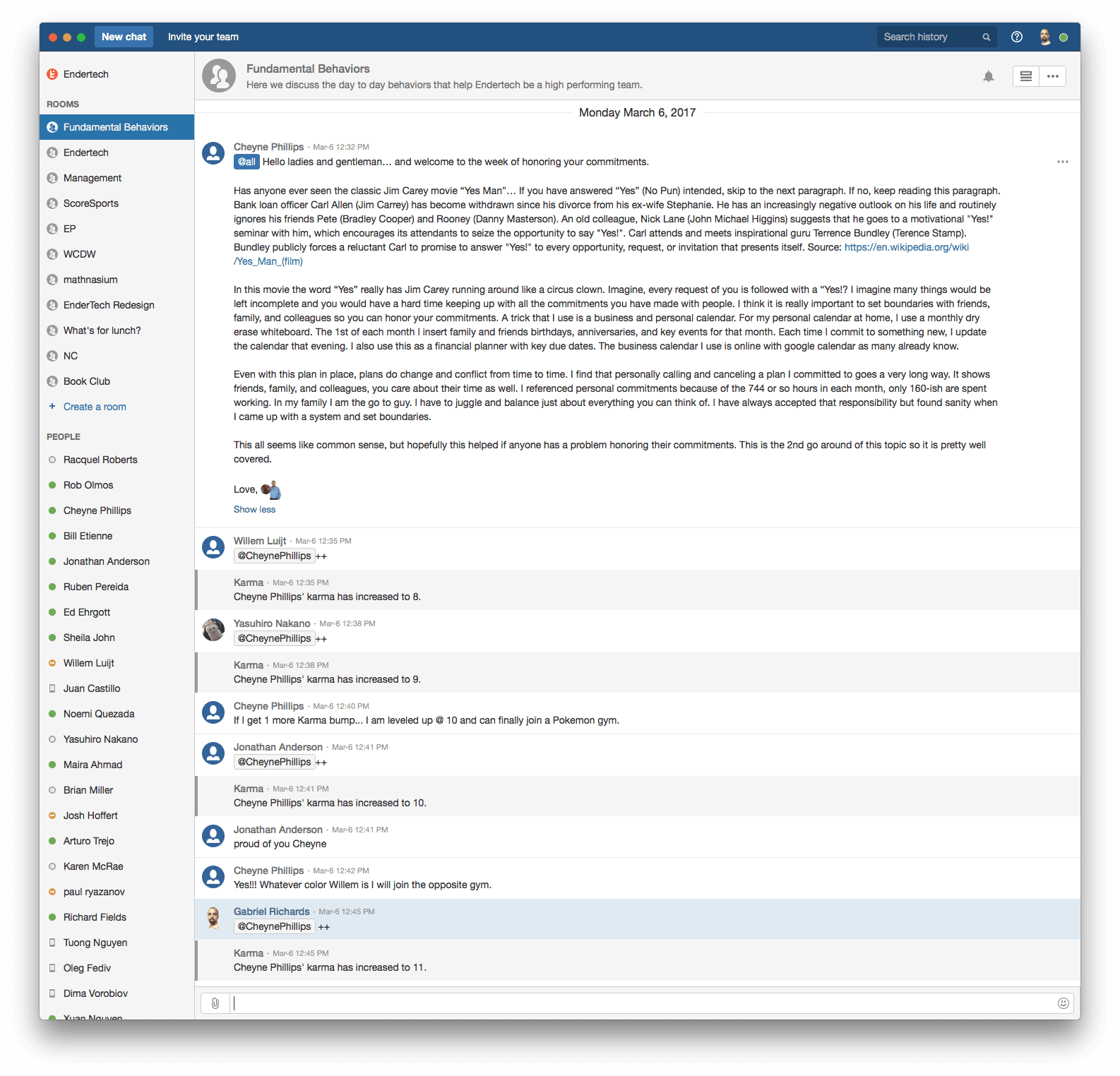Start a New chat
Viewport: 1120px width, 1076px height.
pos(124,37)
